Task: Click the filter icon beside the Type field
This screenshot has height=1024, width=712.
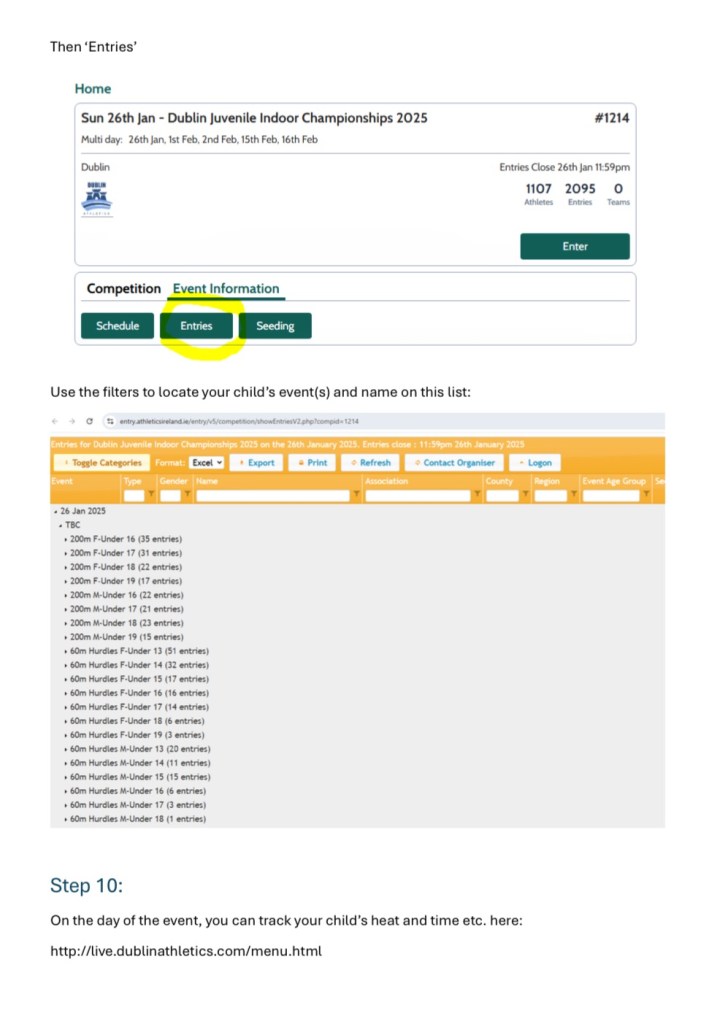Action: pos(150,495)
